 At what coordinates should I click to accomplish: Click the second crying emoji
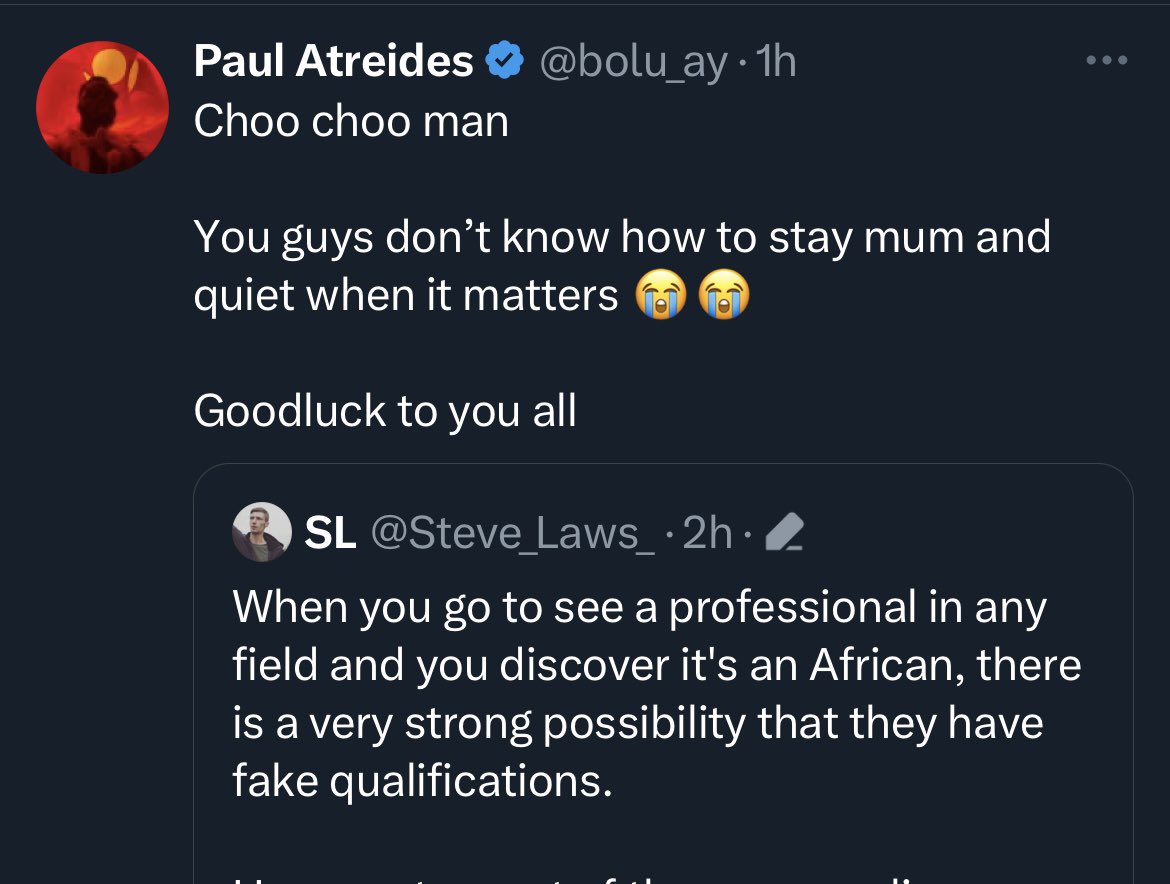click(724, 297)
